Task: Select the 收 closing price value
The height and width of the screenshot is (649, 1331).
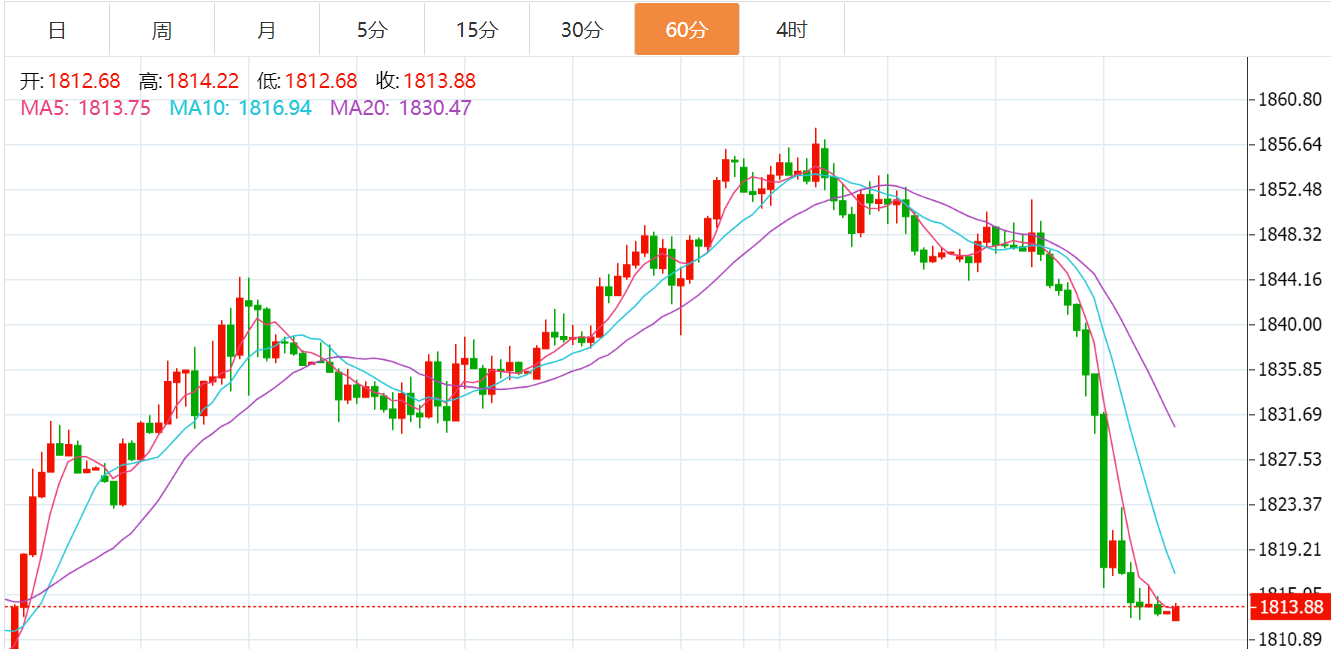Action: click(x=439, y=82)
